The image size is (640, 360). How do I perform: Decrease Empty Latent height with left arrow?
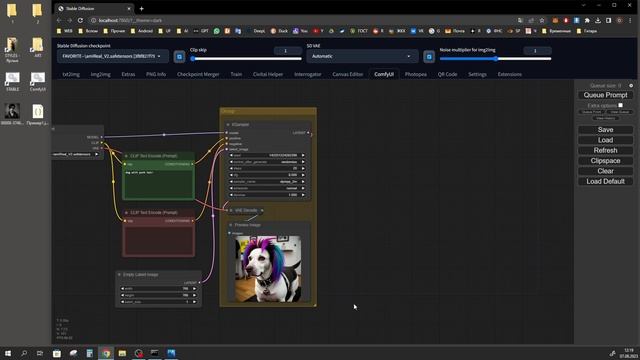click(122, 295)
